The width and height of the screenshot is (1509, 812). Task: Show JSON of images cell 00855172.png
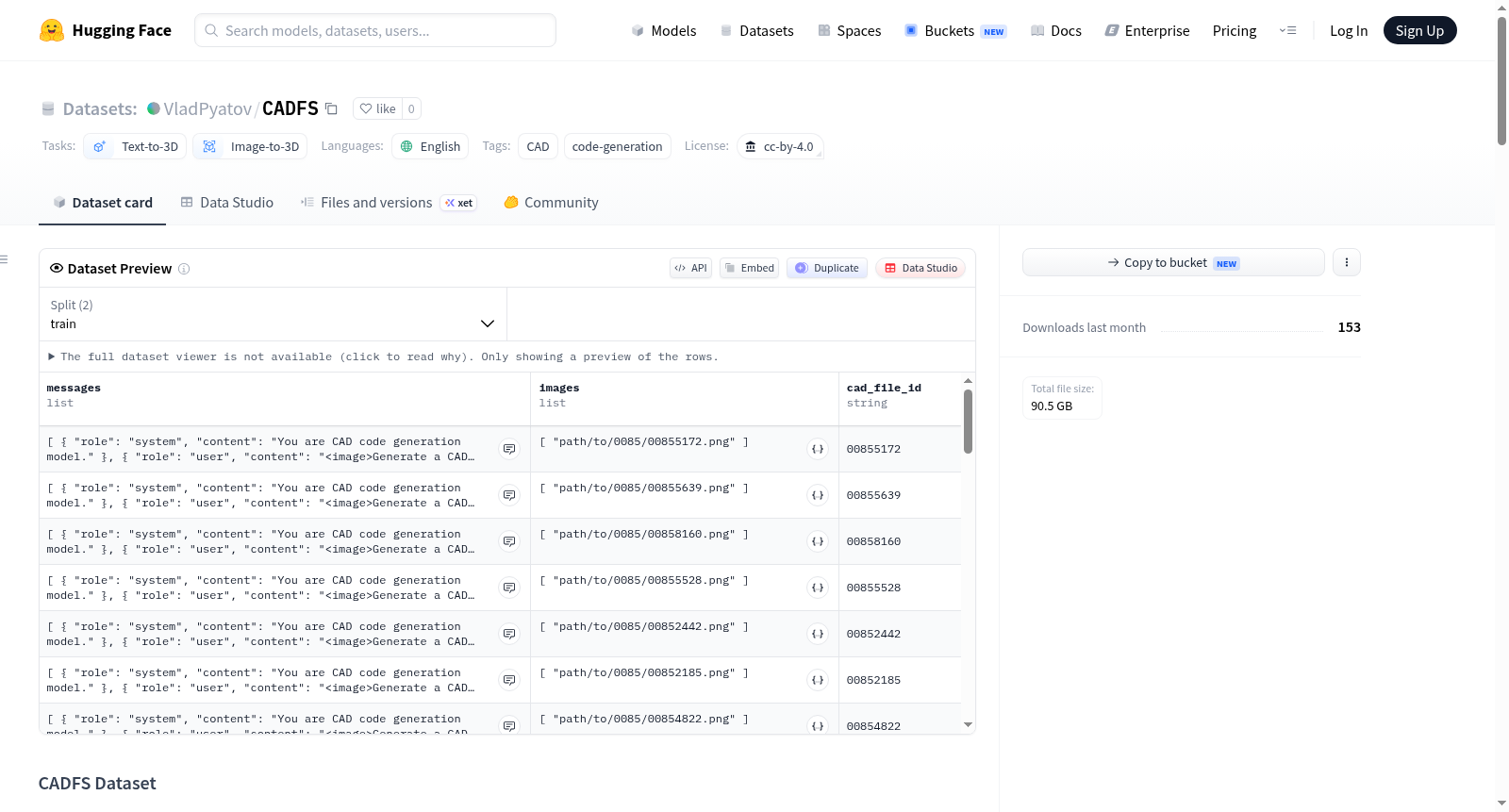coord(818,449)
